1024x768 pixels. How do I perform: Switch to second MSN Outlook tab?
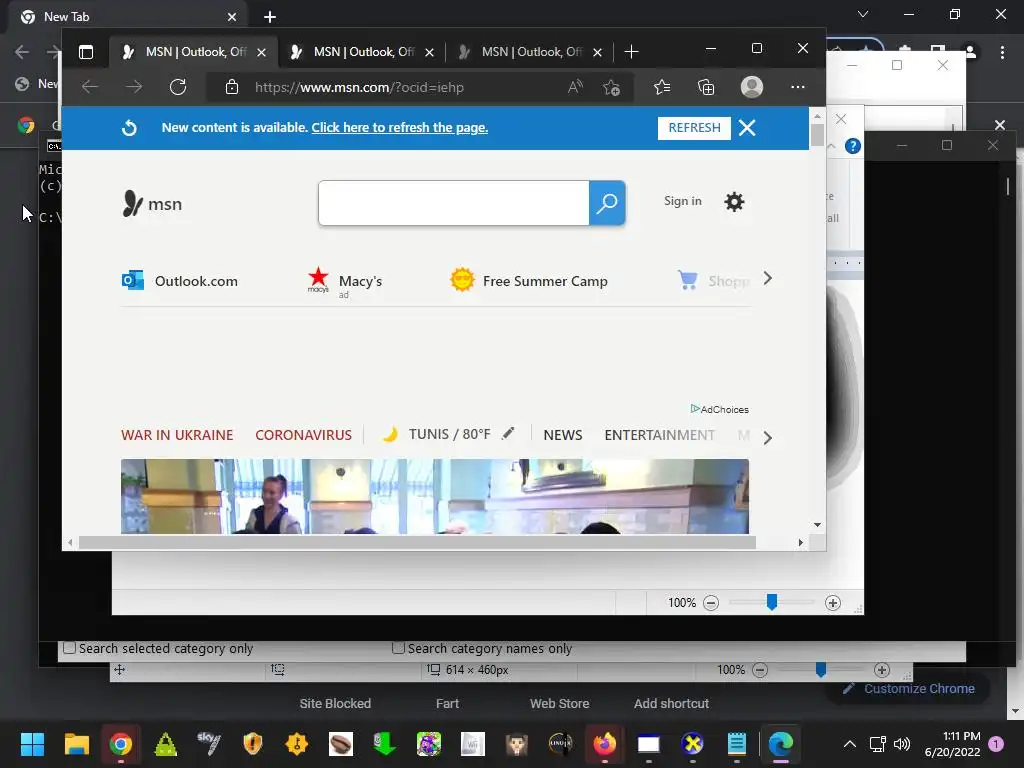tap(362, 52)
